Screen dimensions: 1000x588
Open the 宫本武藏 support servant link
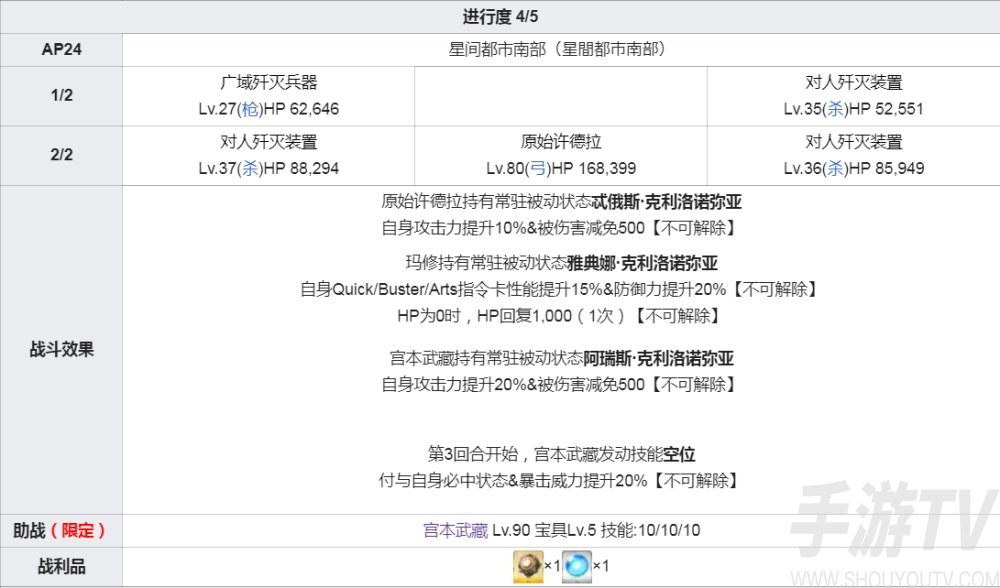pyautogui.click(x=455, y=531)
